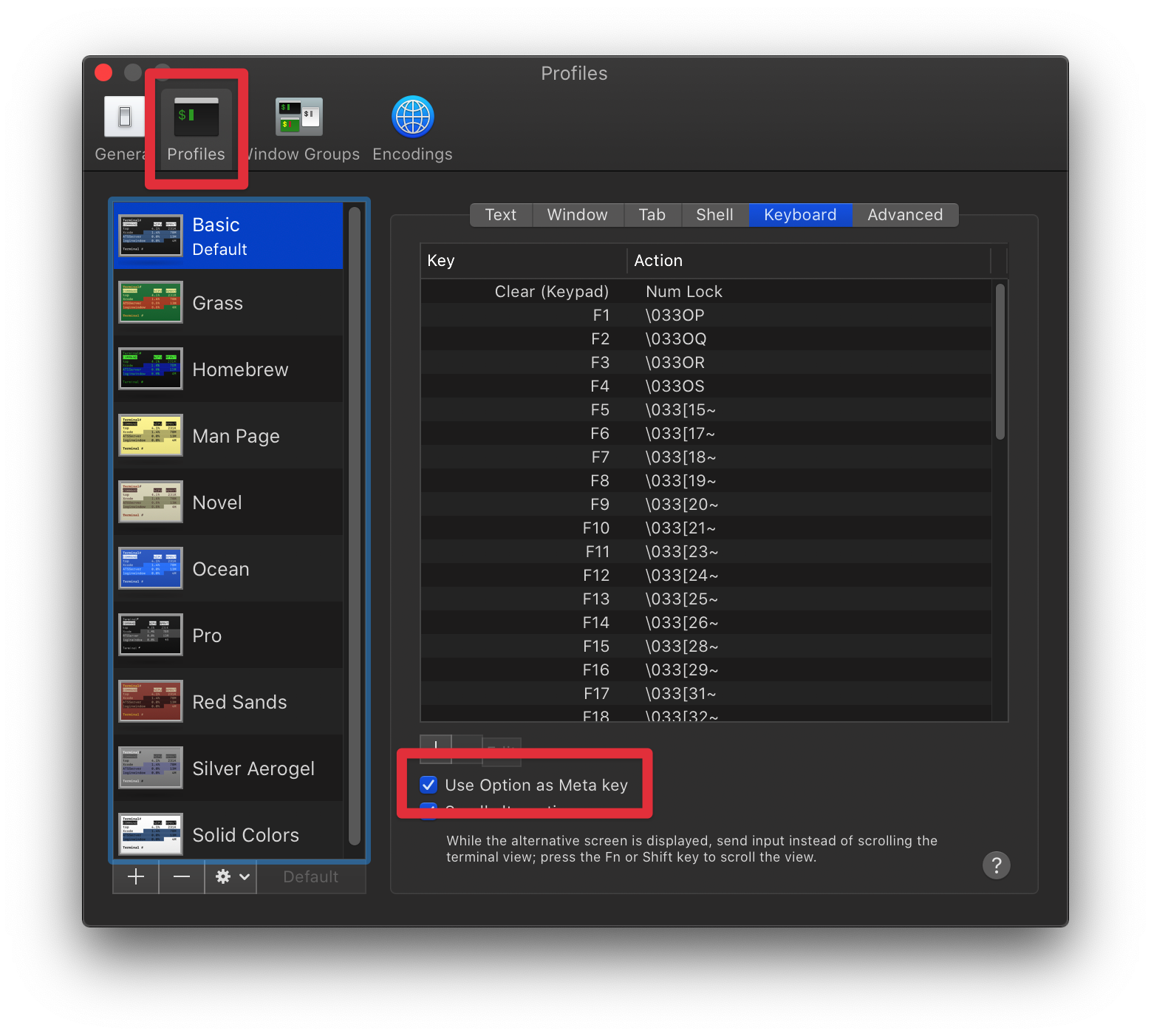
Task: Switch to the Tab settings tab
Action: (x=652, y=215)
